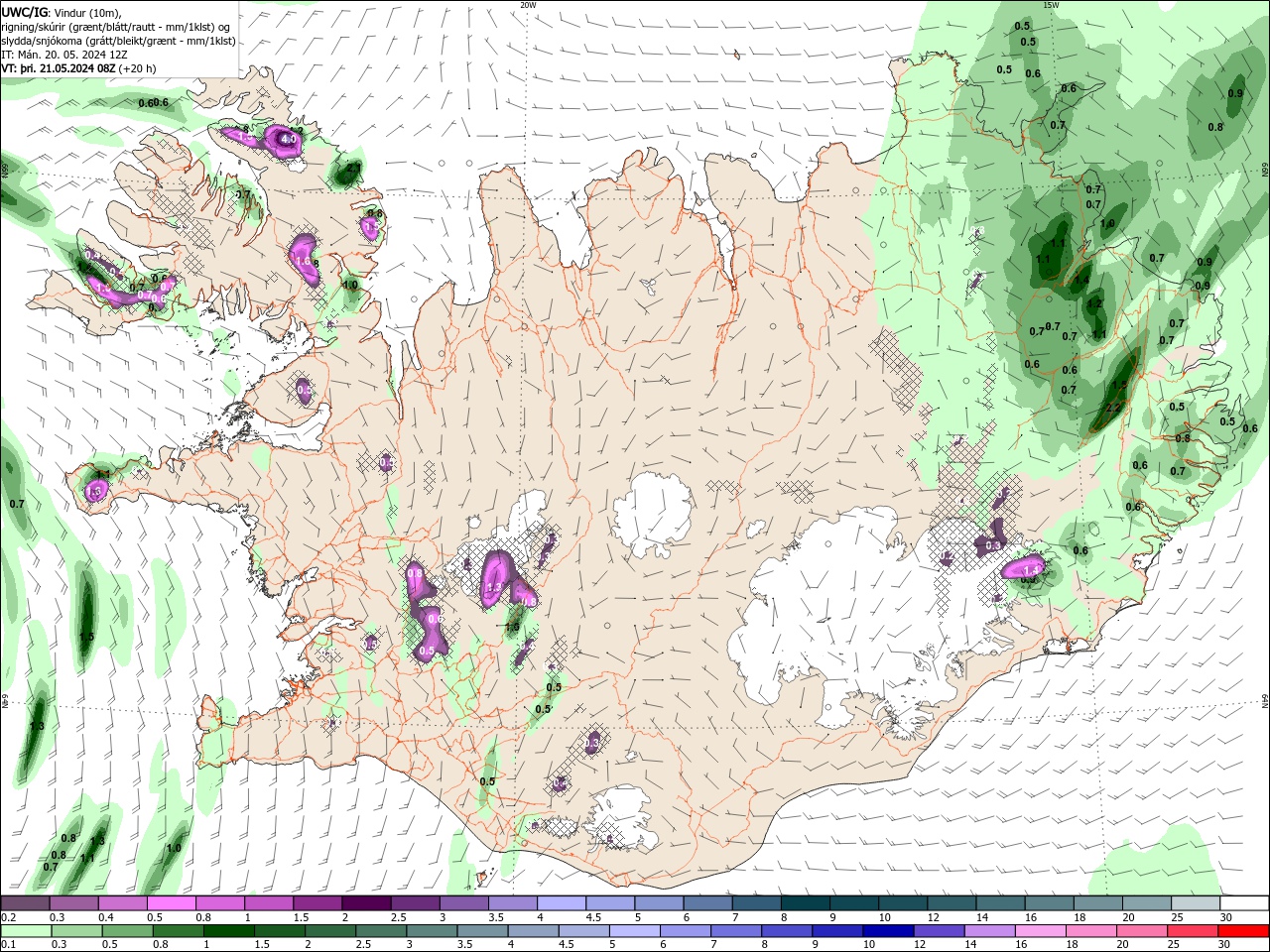
Task: Pick the 0.3–0.5 rain legend swatch
Action: [76, 931]
